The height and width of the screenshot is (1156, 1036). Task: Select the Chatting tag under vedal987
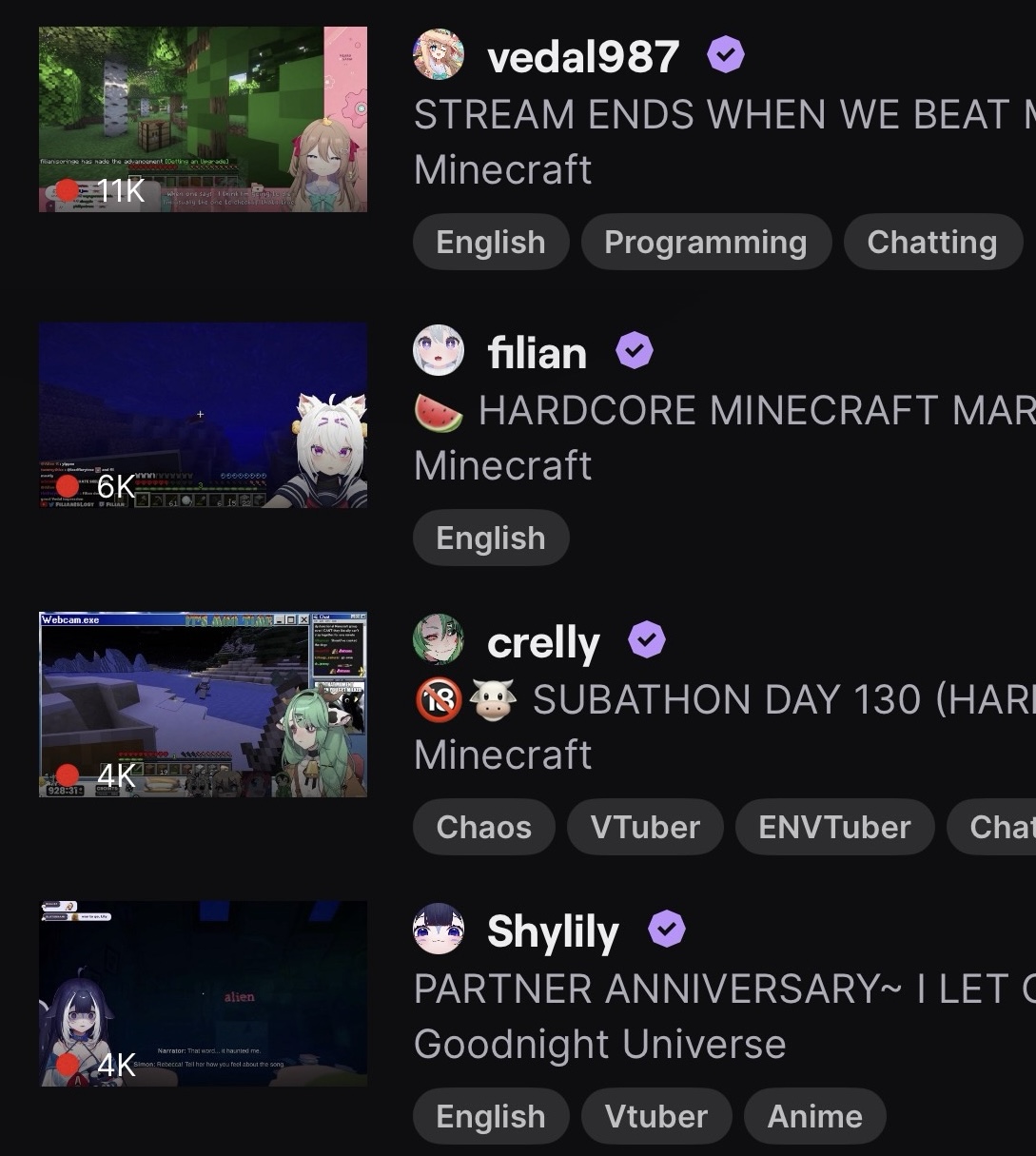932,243
